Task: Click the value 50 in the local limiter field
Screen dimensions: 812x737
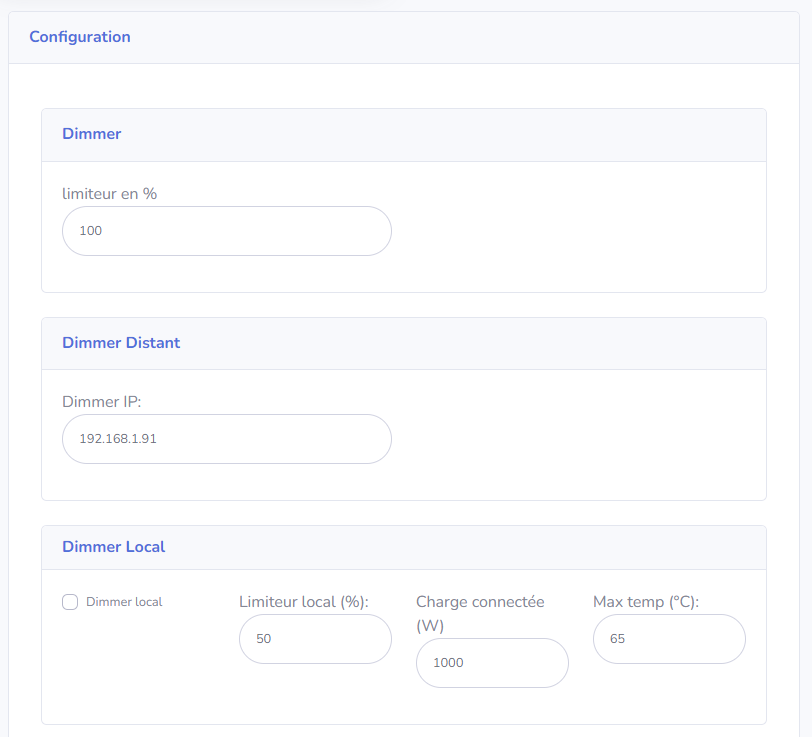Action: click(264, 639)
